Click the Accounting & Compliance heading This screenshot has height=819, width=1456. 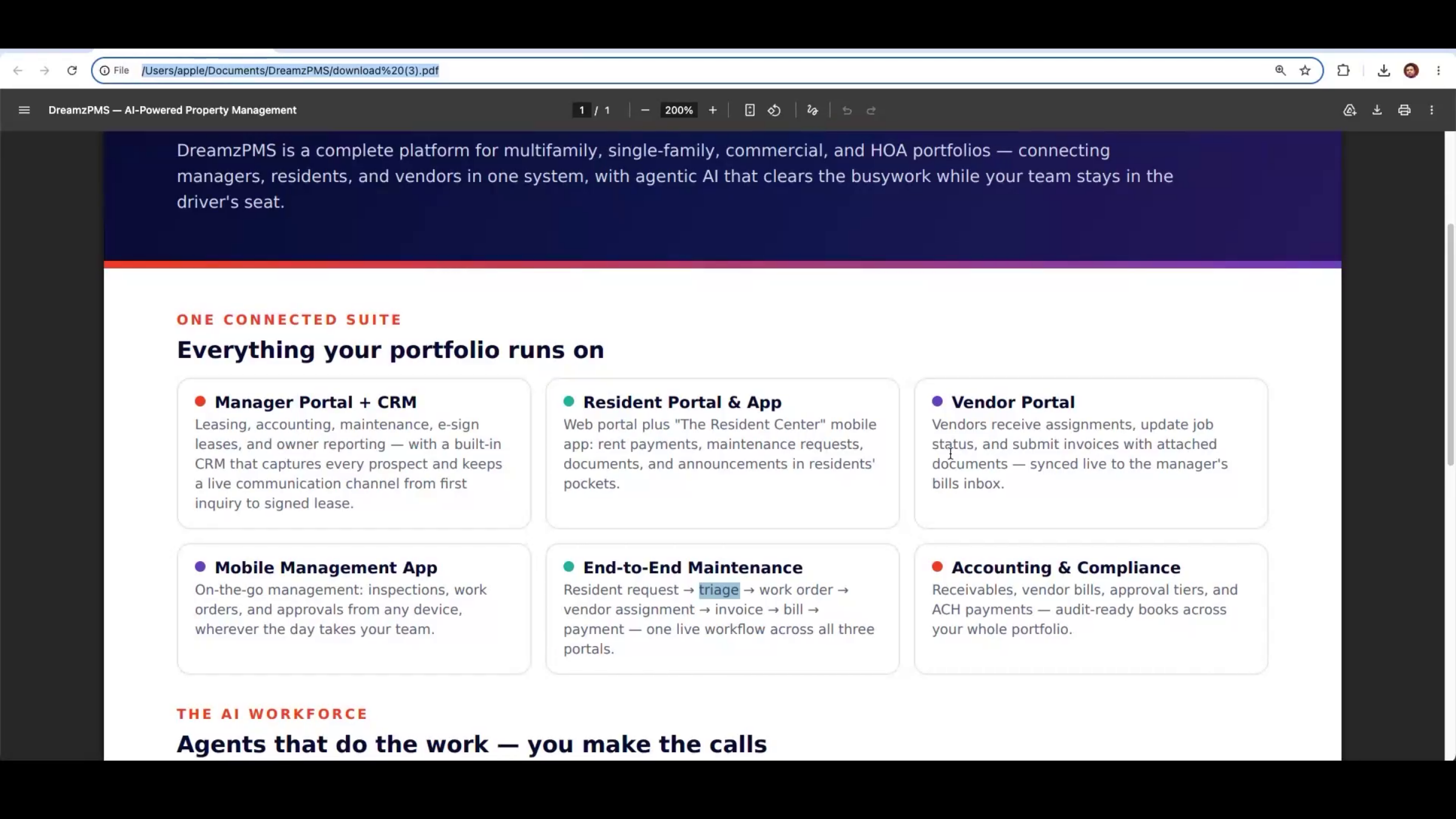[1066, 568]
